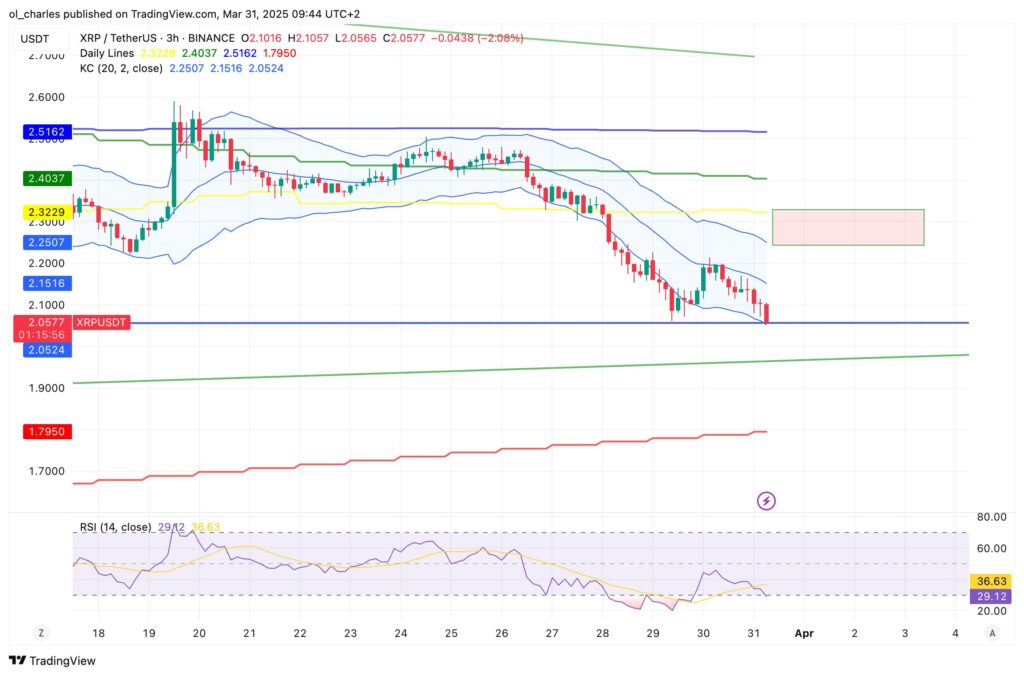
Task: Open timezone settings via the Z axis button
Action: (x=40, y=633)
